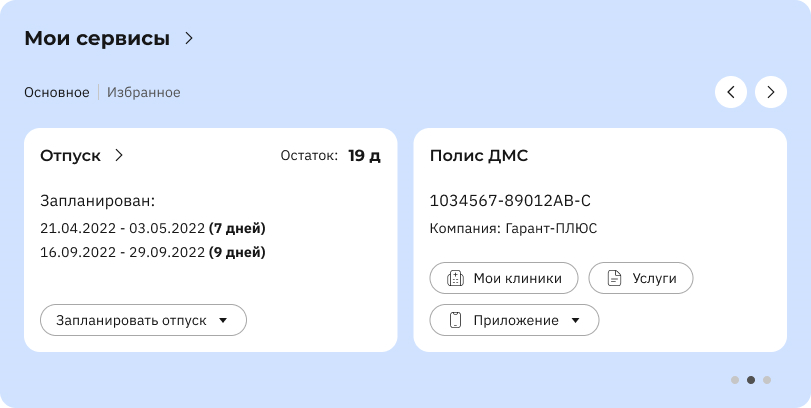Open Мои клиники button
811x408 pixels.
504,278
